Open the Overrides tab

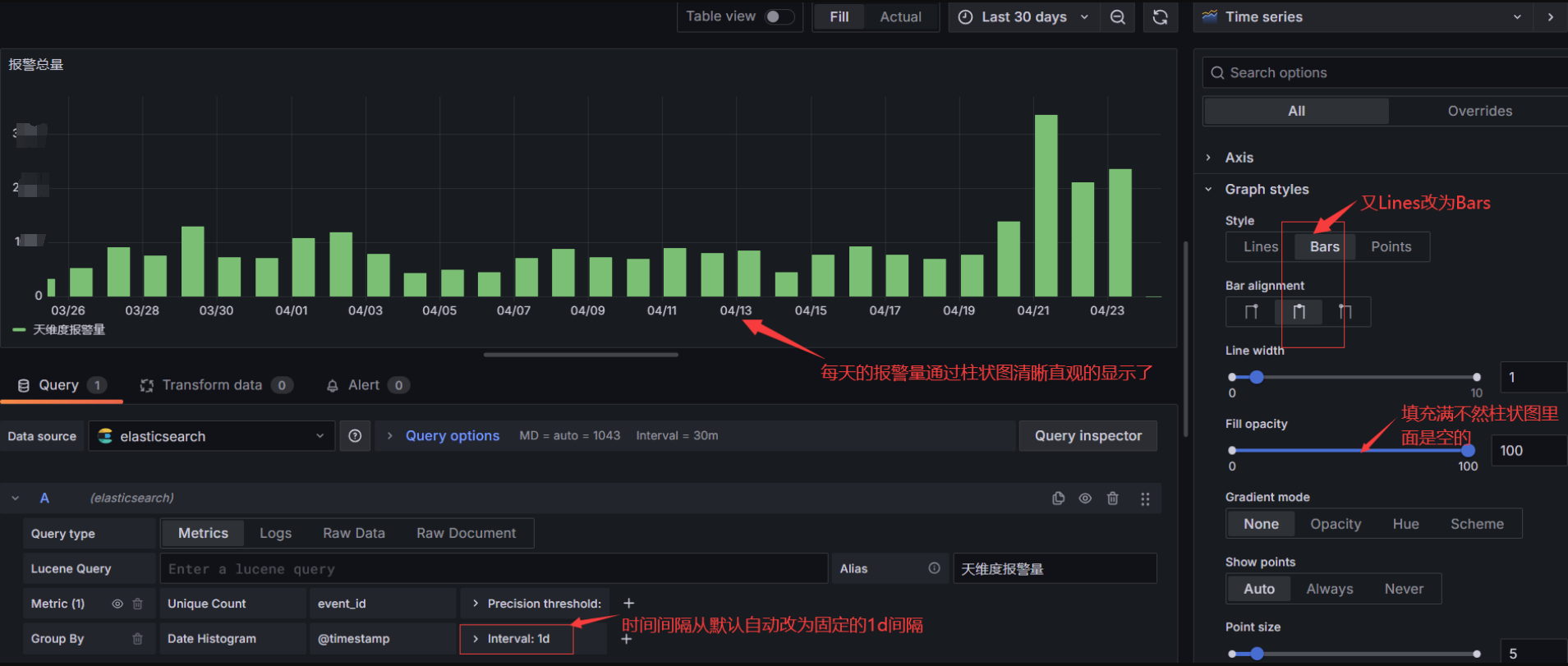pyautogui.click(x=1479, y=111)
